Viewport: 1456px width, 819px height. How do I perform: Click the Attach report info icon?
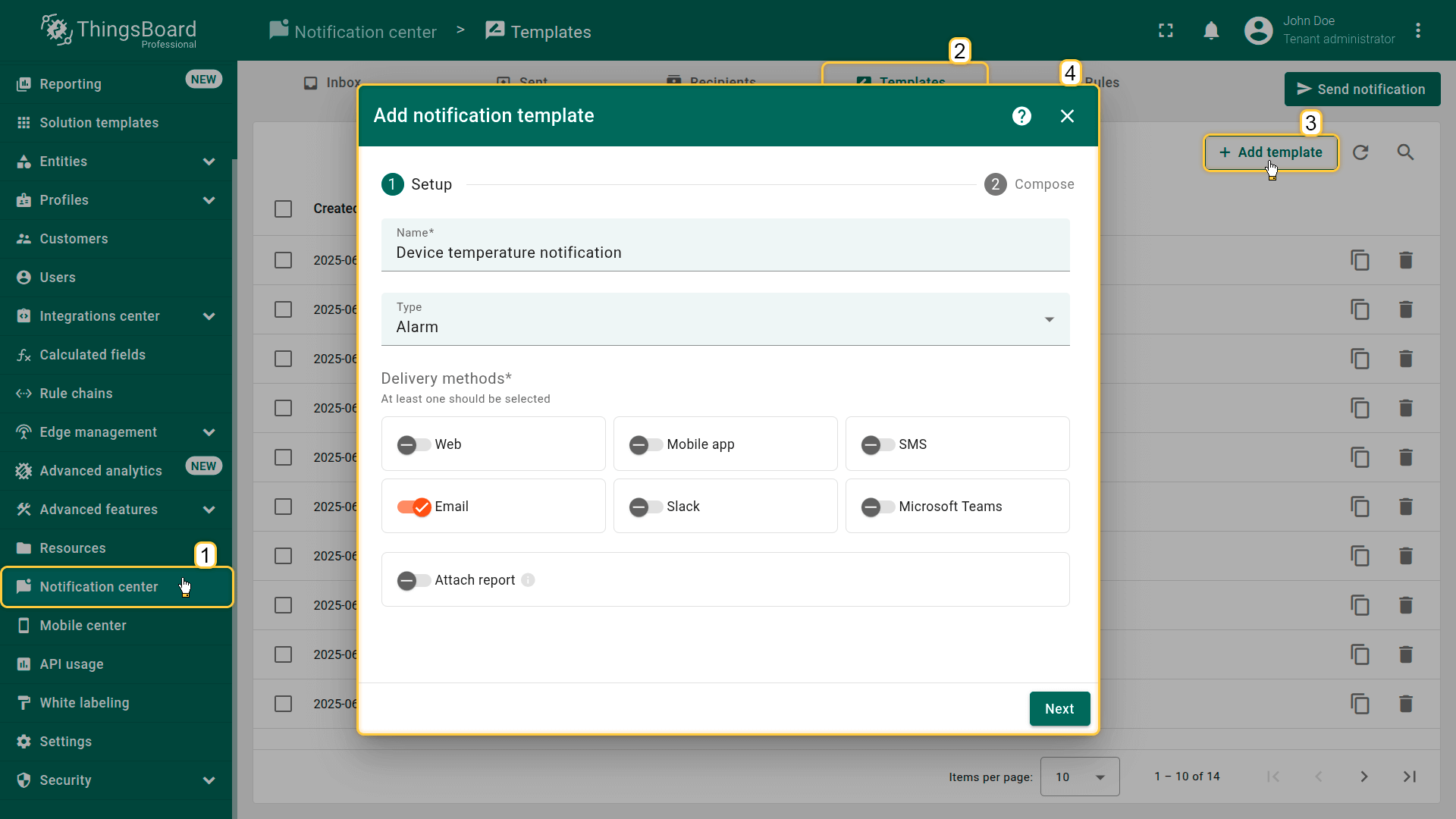[529, 580]
